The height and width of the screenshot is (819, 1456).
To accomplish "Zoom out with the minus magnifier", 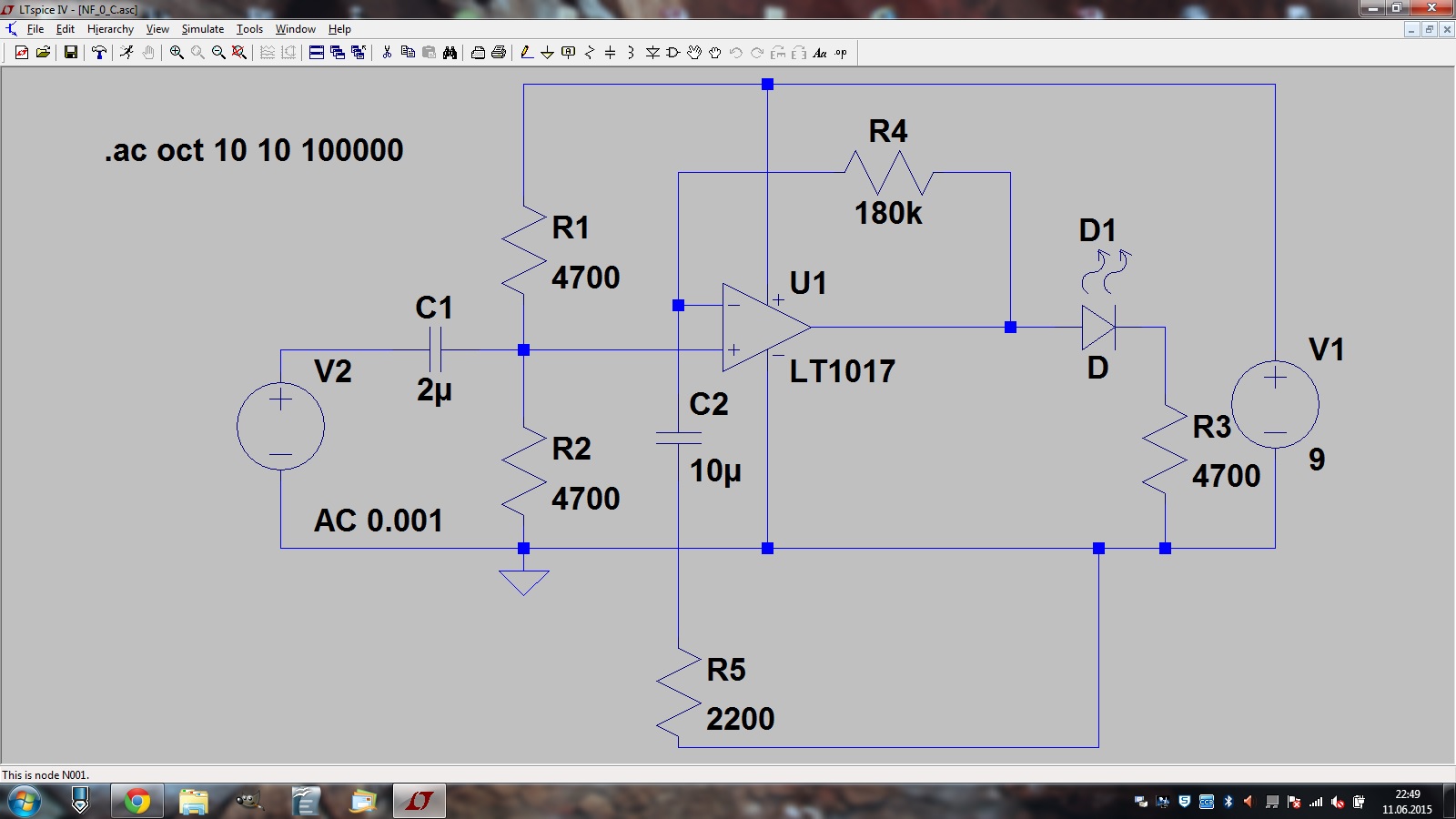I will tap(218, 53).
